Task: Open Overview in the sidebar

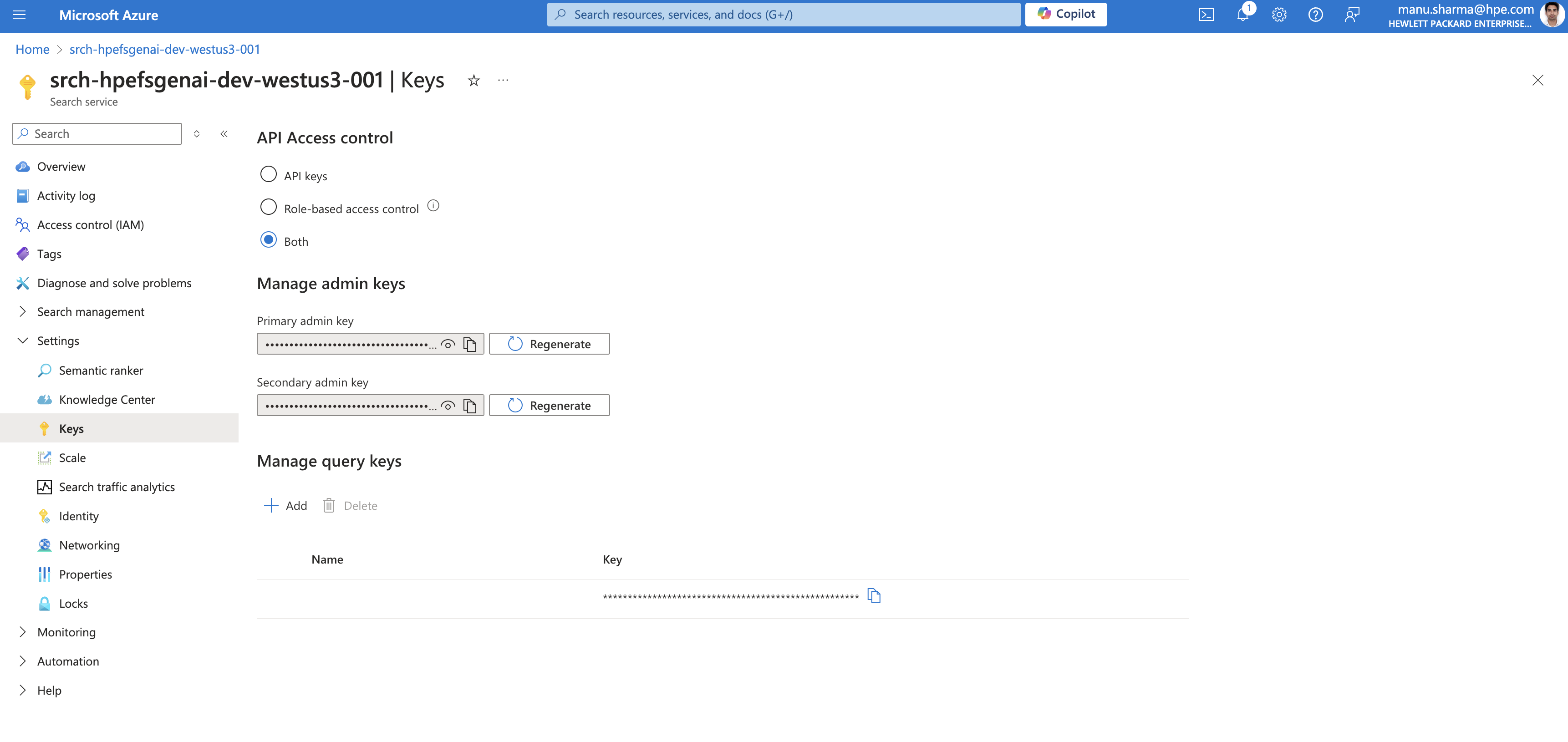Action: pos(61,167)
